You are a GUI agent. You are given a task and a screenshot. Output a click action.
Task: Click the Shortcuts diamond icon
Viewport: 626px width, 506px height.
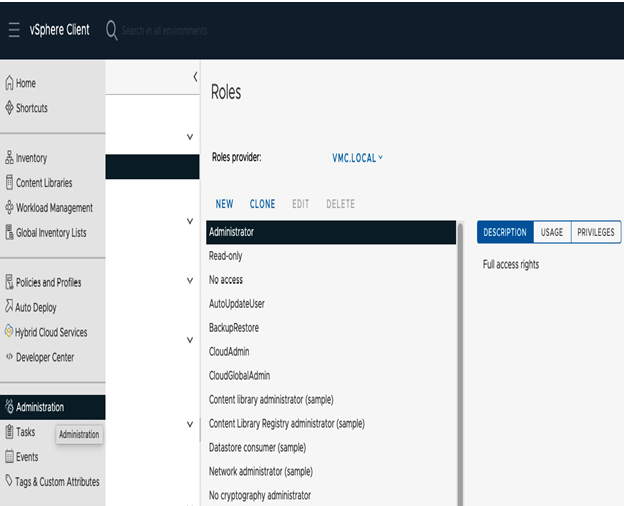[x=9, y=107]
